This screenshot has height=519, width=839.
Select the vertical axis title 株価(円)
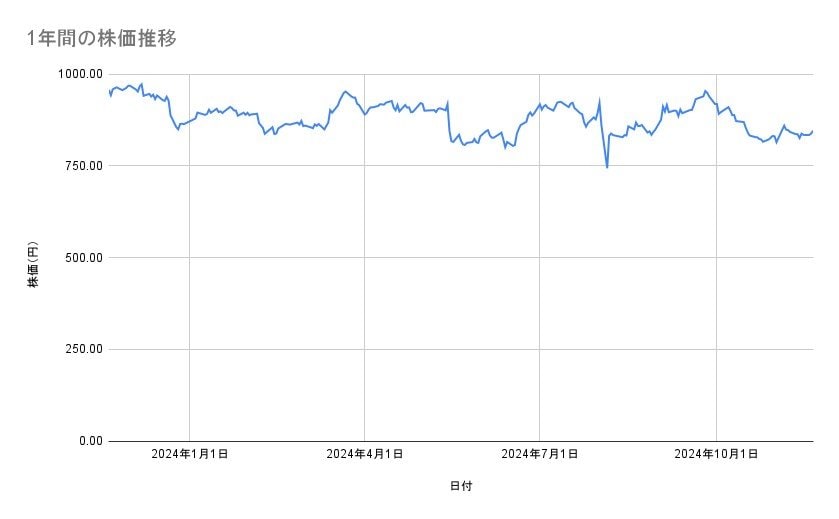pos(33,265)
